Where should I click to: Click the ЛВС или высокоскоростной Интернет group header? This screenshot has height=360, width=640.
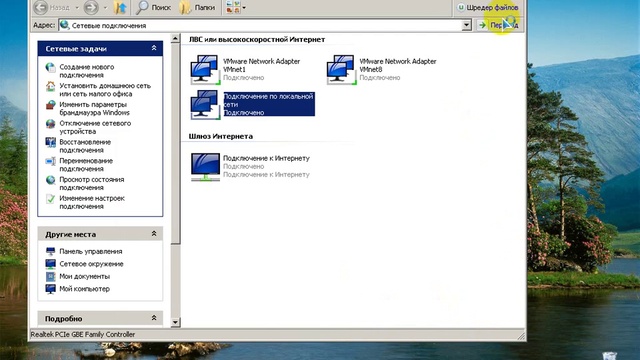click(257, 40)
